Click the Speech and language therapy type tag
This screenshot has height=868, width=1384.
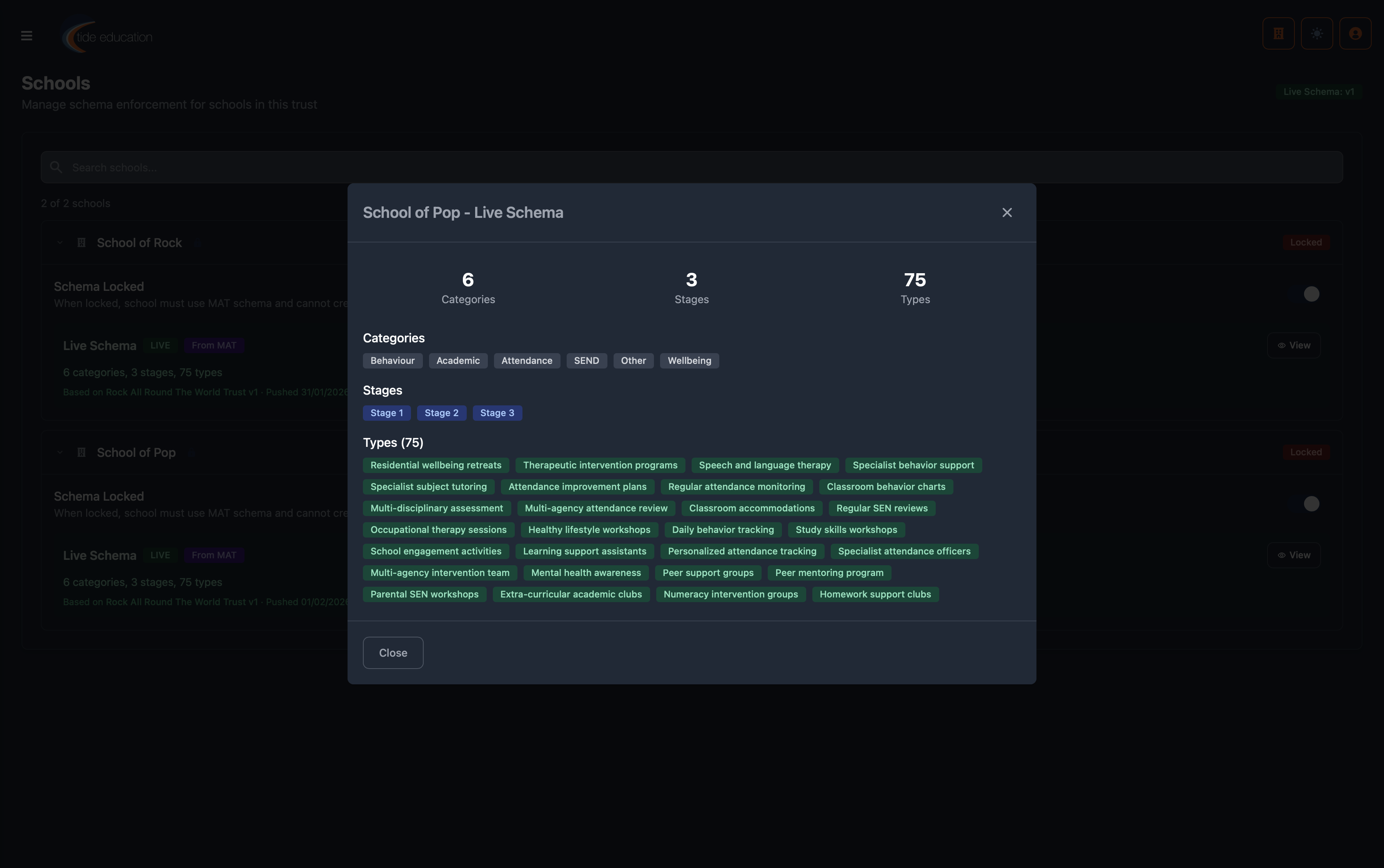tap(765, 465)
